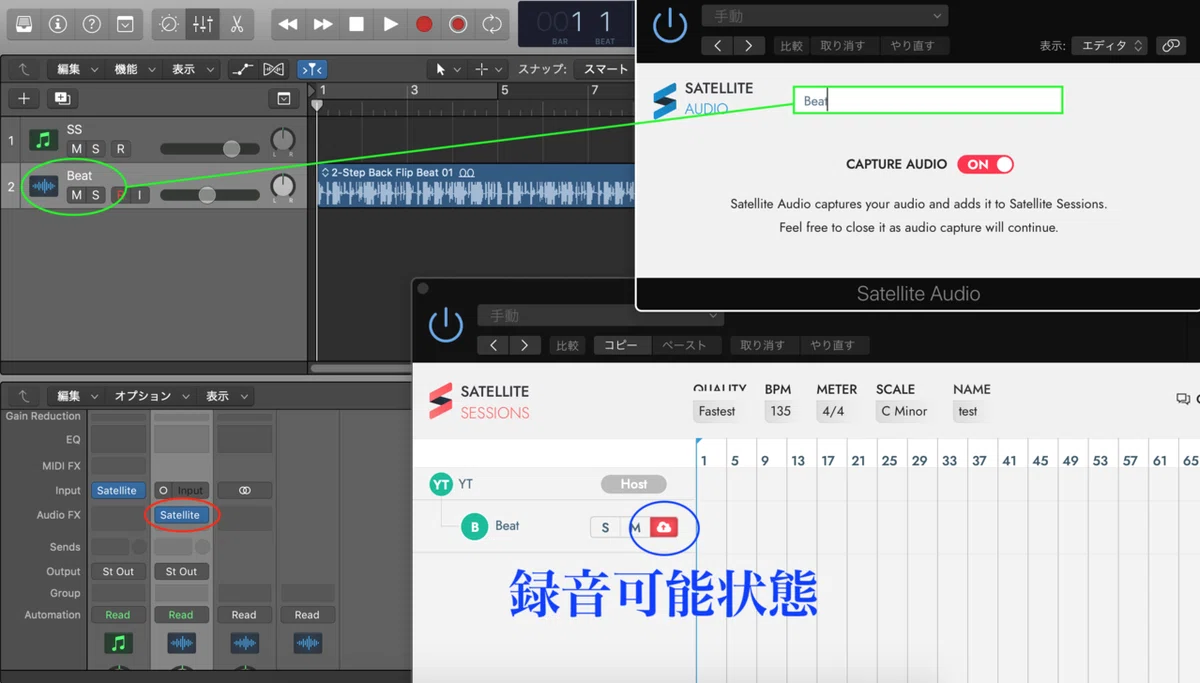Click the Beat name input field
The image size is (1200, 683).
click(928, 100)
